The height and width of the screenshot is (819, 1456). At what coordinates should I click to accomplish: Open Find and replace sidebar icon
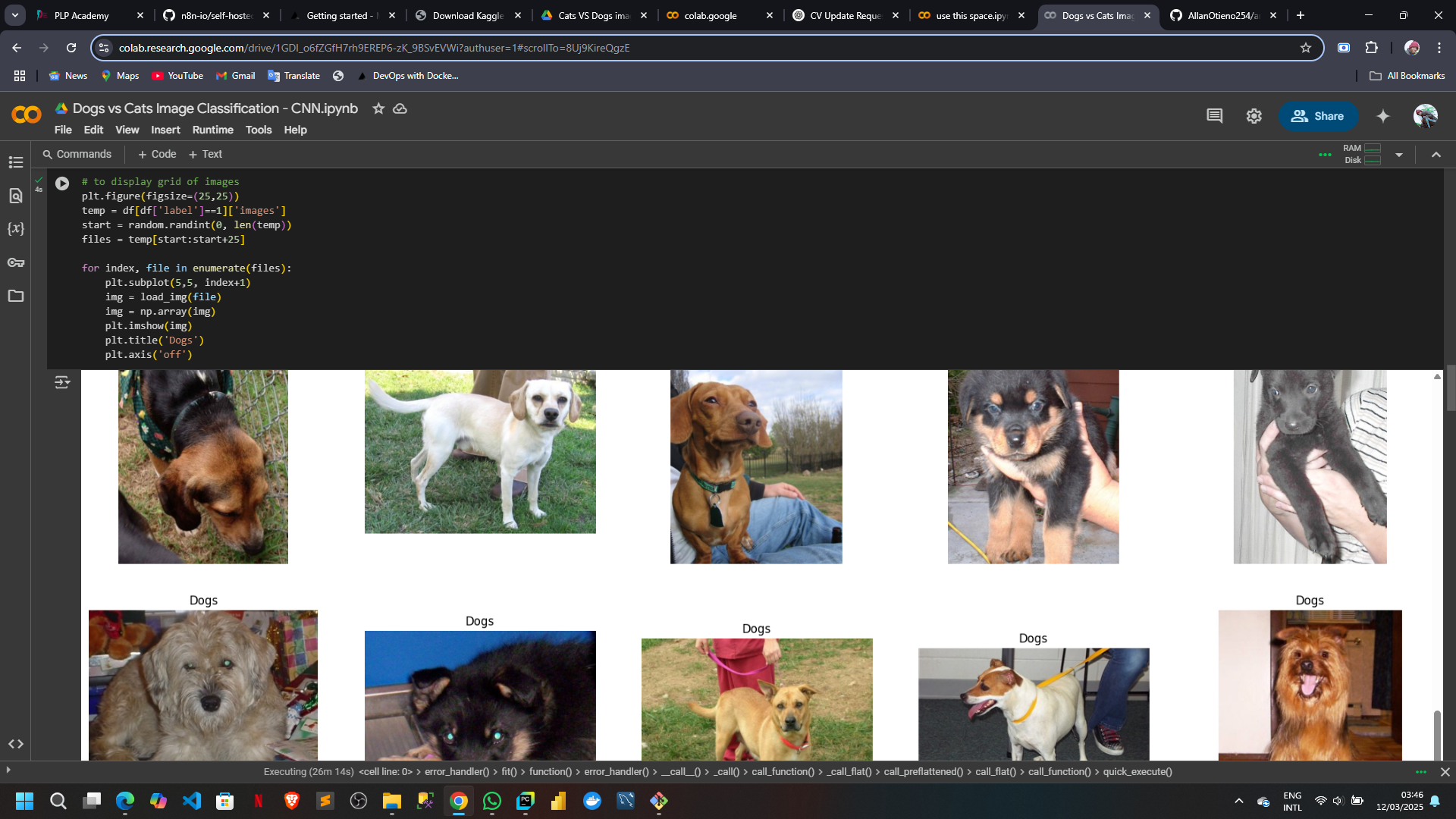16,196
